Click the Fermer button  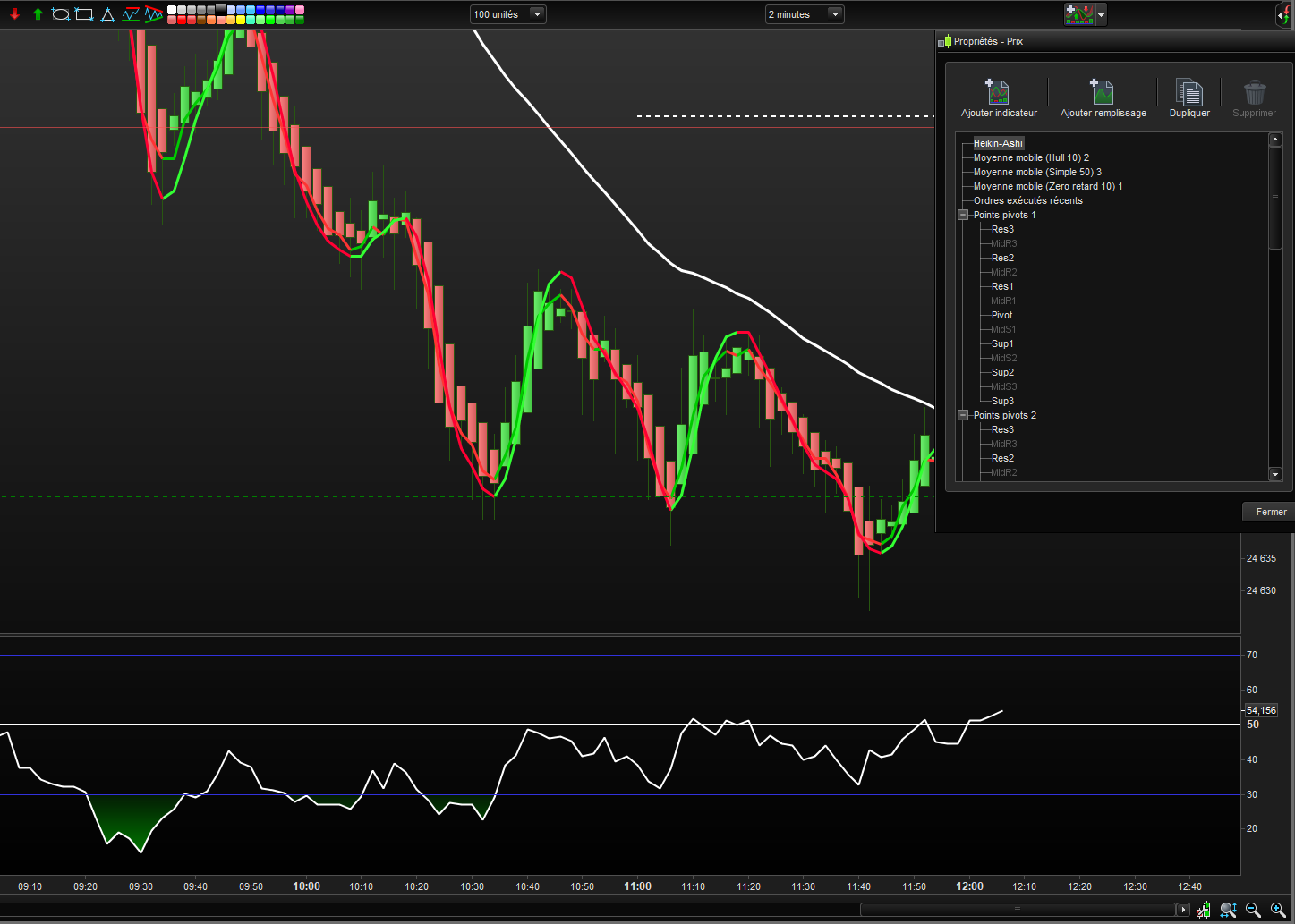click(x=1270, y=512)
